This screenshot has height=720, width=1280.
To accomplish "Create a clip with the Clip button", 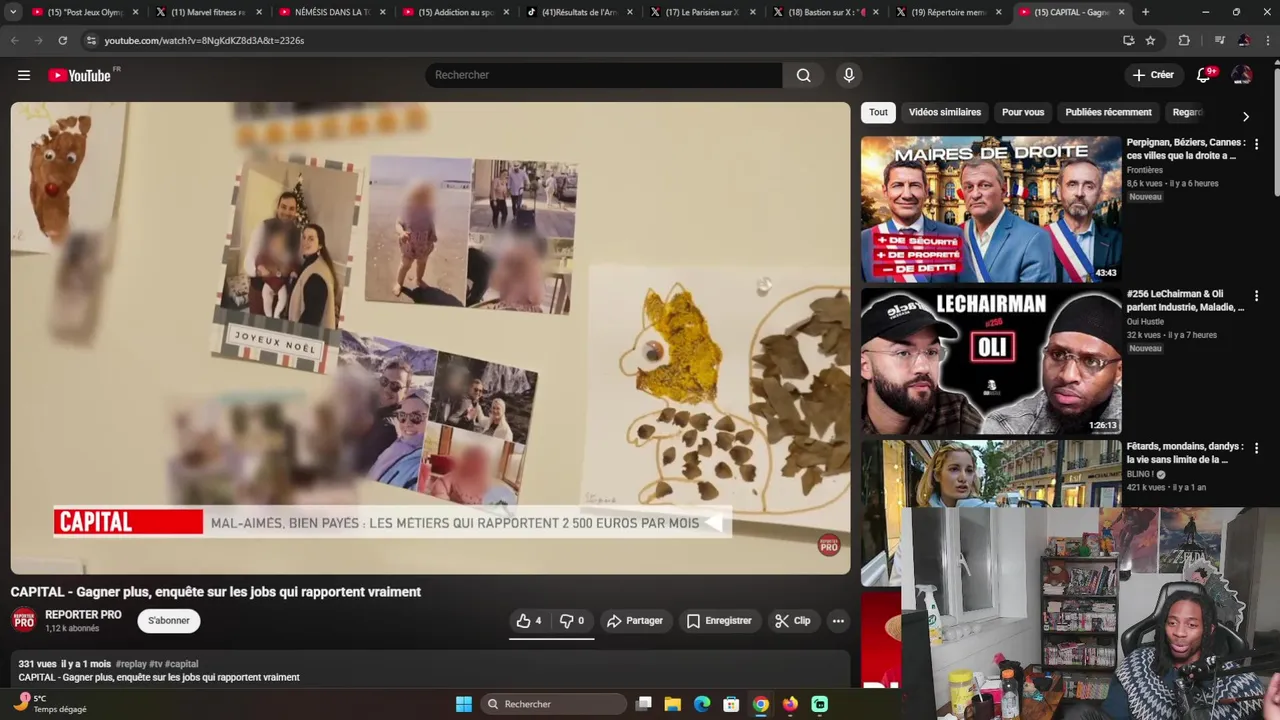I will click(793, 621).
